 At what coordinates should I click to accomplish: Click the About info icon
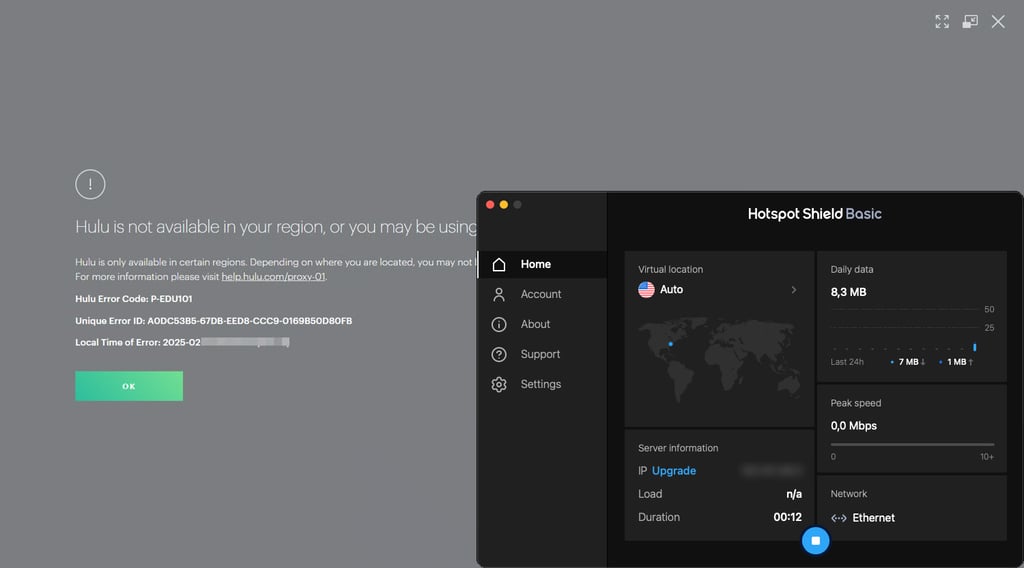499,324
